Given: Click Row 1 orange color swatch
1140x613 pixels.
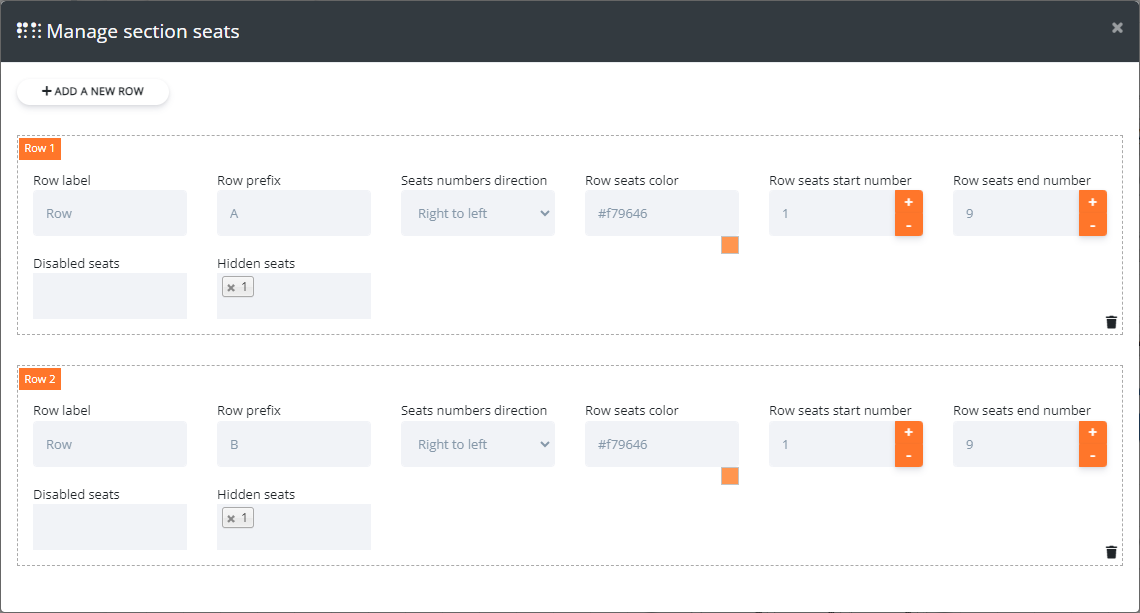Looking at the screenshot, I should coord(730,245).
